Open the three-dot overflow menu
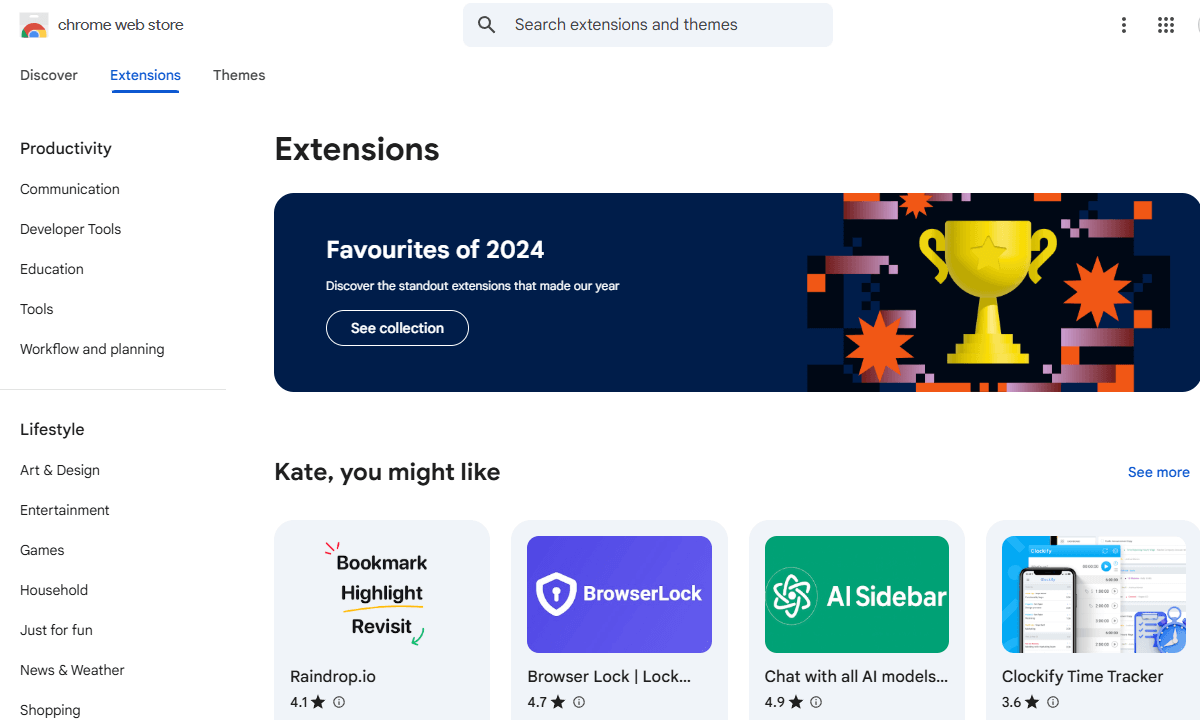Screen dimensions: 1200x720 (x=1124, y=25)
